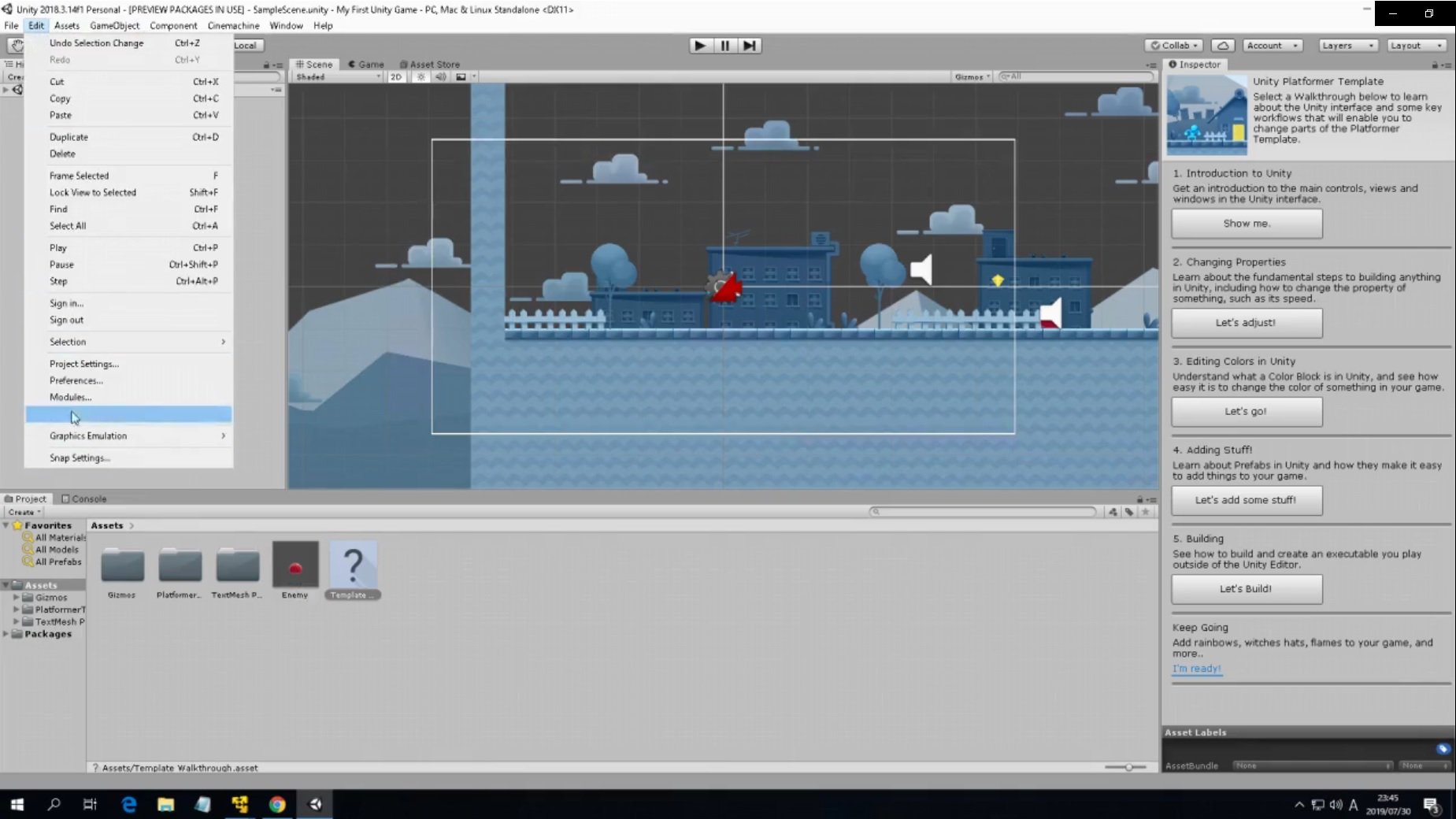
Task: Expand the Selection submenu
Action: 129,342
